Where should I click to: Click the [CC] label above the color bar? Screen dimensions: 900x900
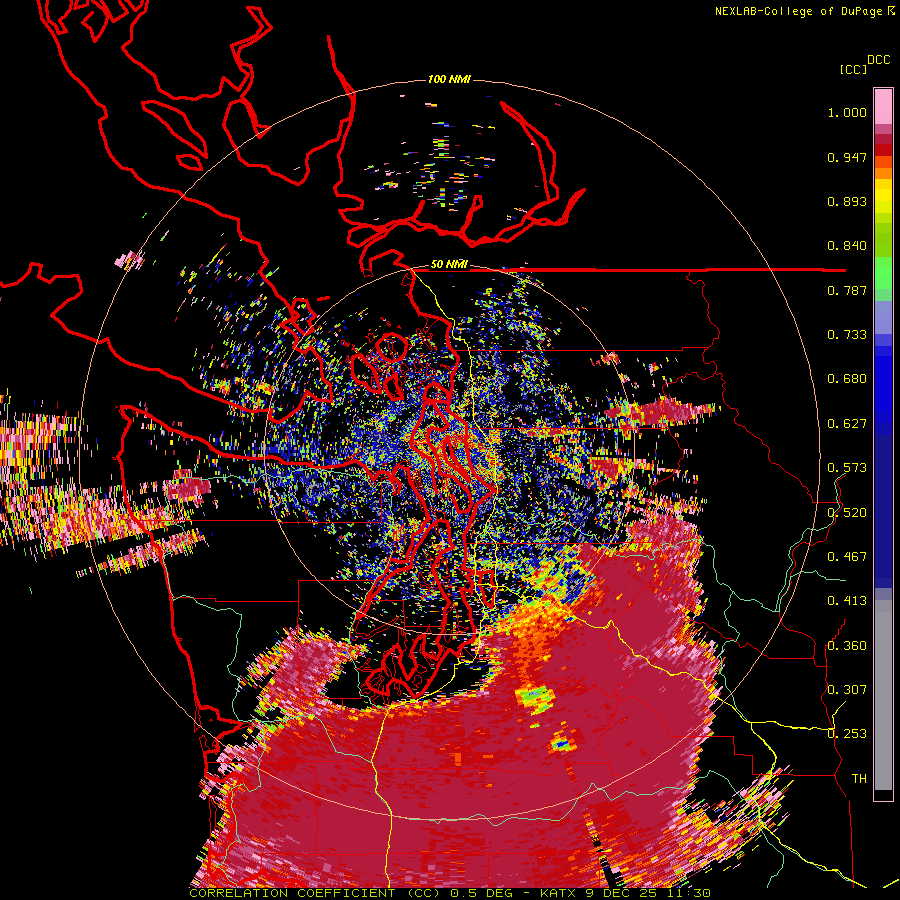point(853,69)
